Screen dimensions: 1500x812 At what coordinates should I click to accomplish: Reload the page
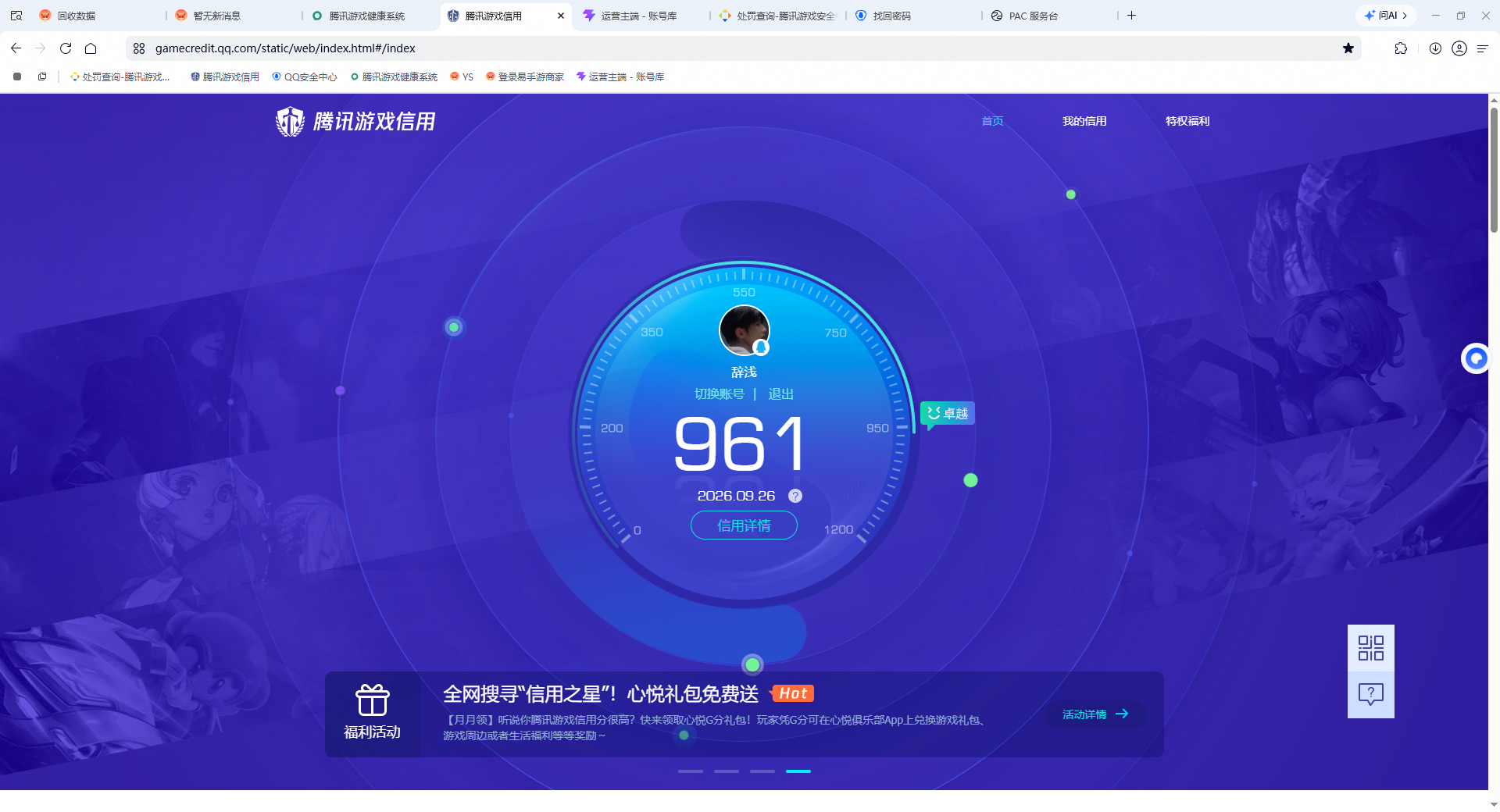click(66, 48)
